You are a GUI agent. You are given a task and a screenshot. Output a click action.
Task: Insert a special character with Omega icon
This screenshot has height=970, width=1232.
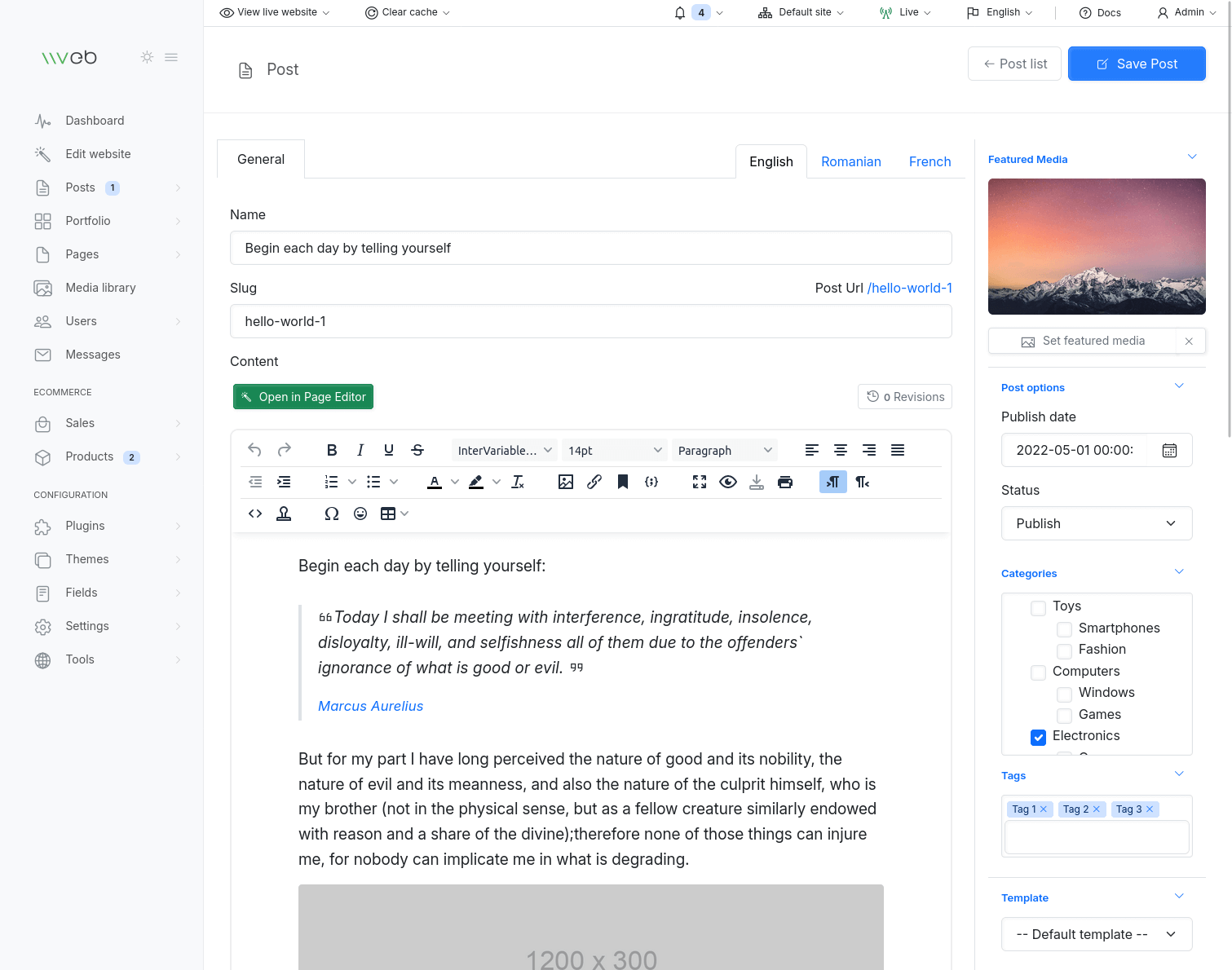pyautogui.click(x=332, y=514)
